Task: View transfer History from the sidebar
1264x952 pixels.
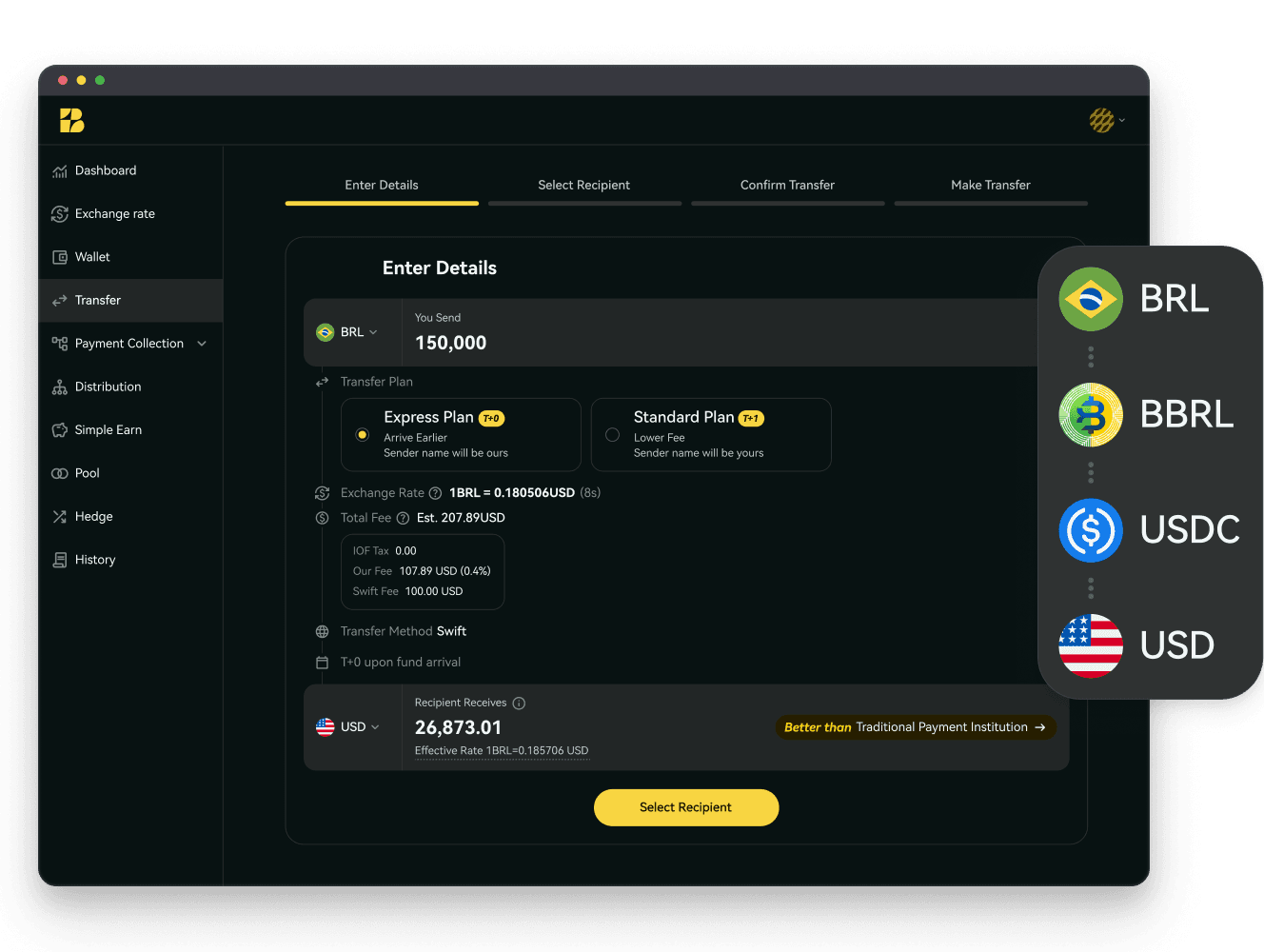Action: (x=94, y=559)
